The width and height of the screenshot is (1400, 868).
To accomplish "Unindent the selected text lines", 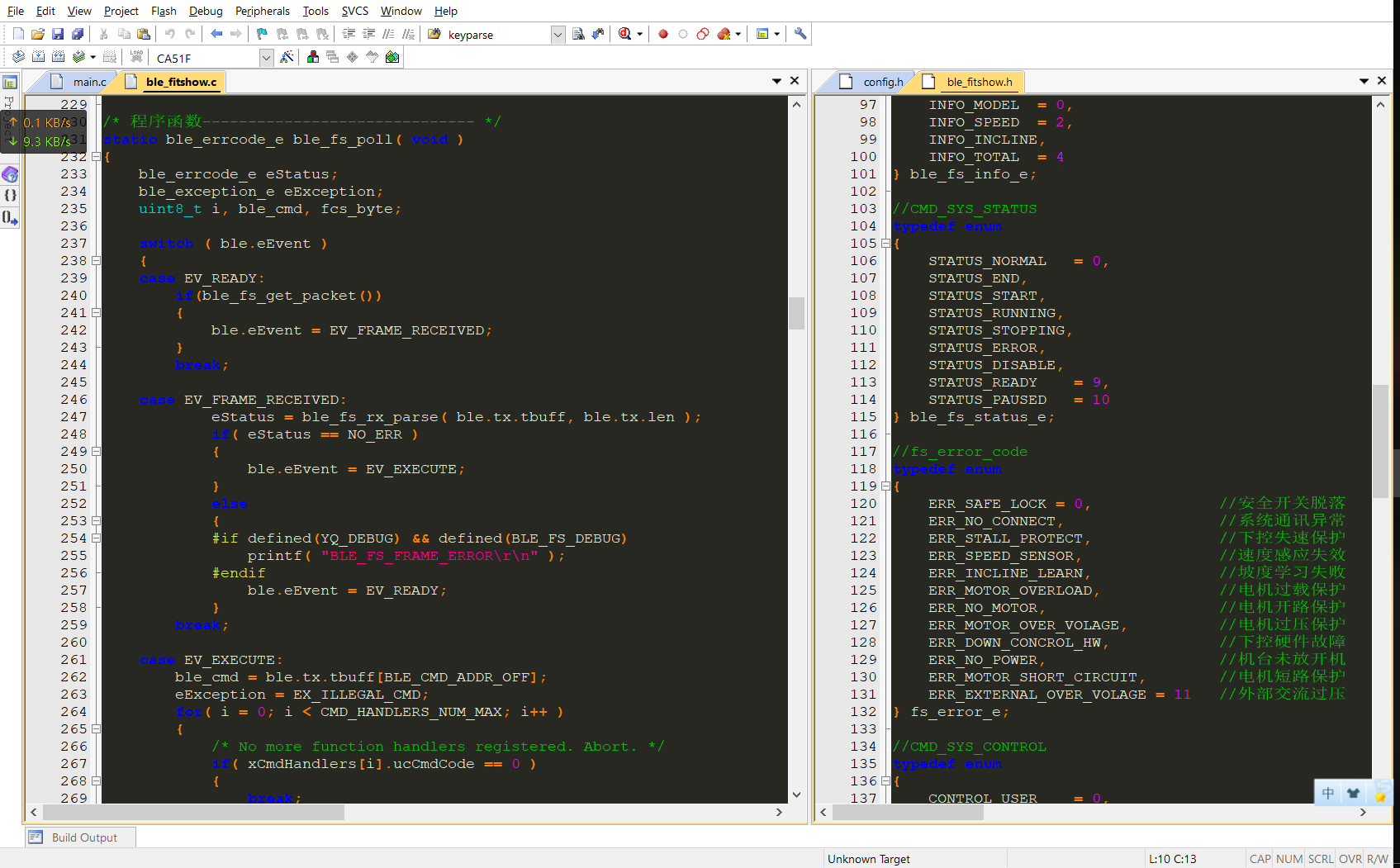I will tap(368, 34).
